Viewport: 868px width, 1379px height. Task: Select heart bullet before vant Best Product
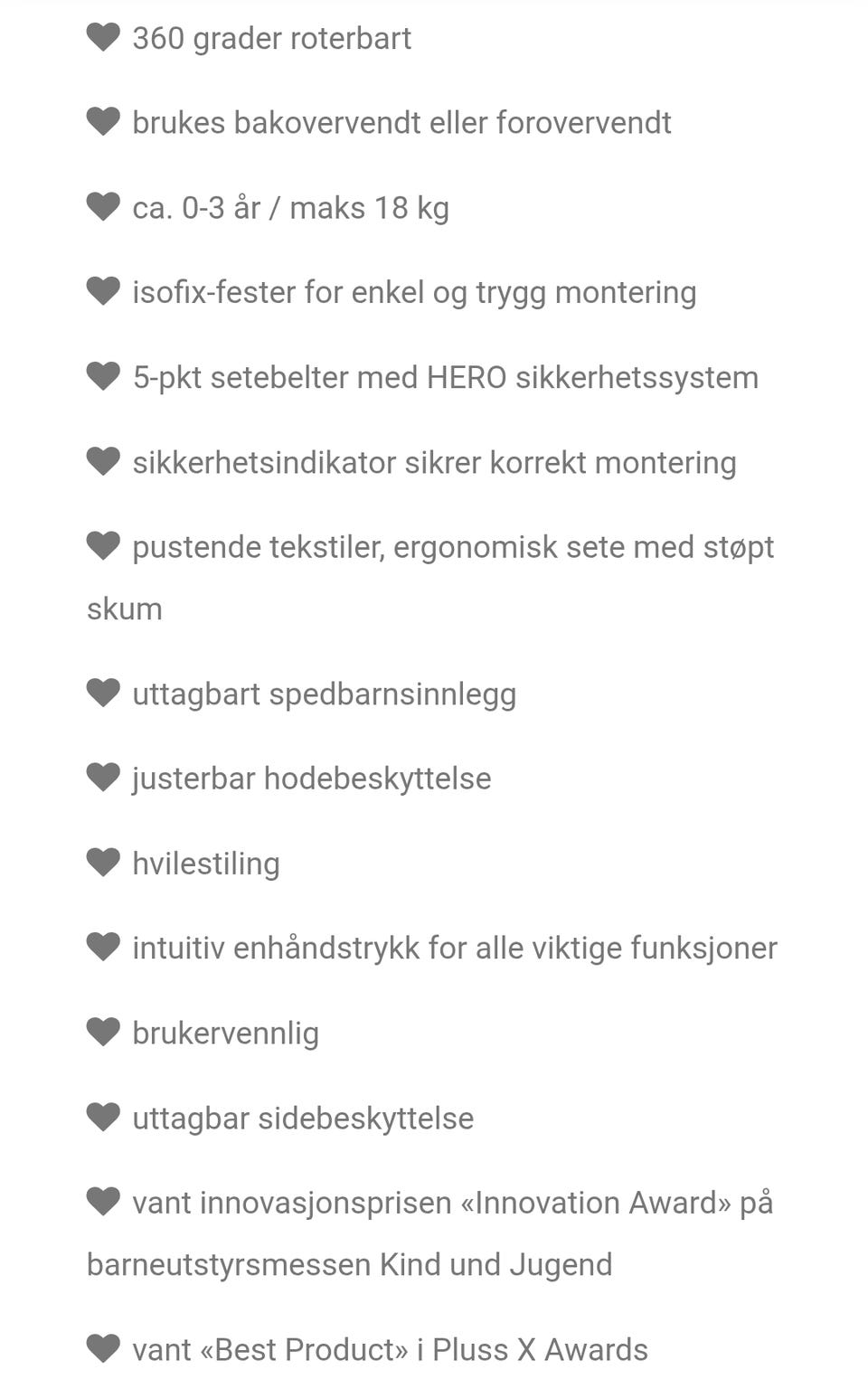[103, 1349]
